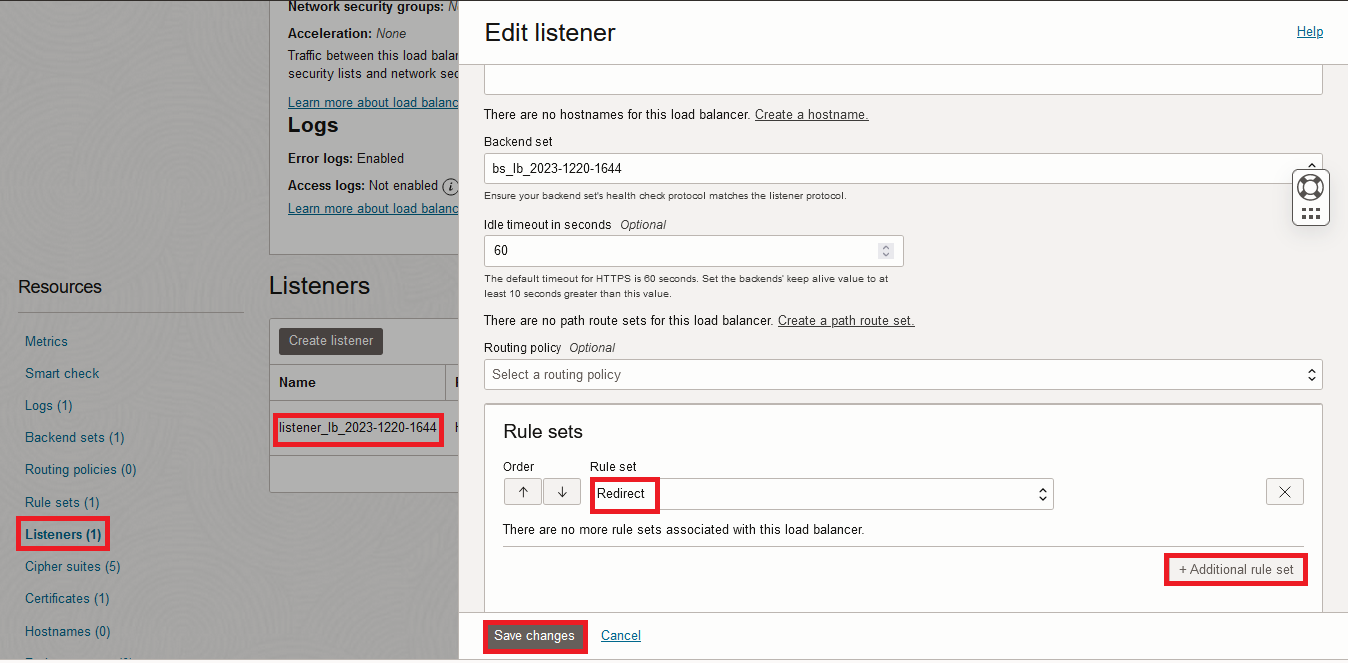Cancel editing the listener
This screenshot has width=1348, height=663.
point(620,636)
